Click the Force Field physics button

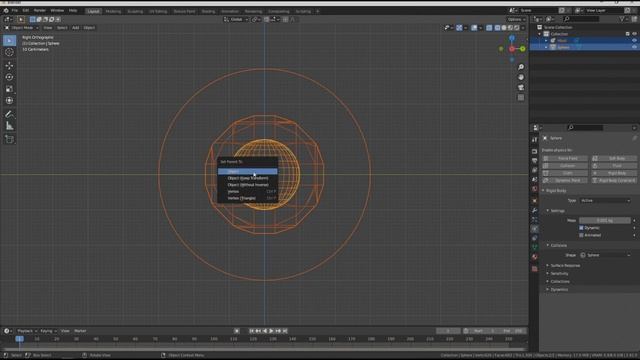coord(565,158)
